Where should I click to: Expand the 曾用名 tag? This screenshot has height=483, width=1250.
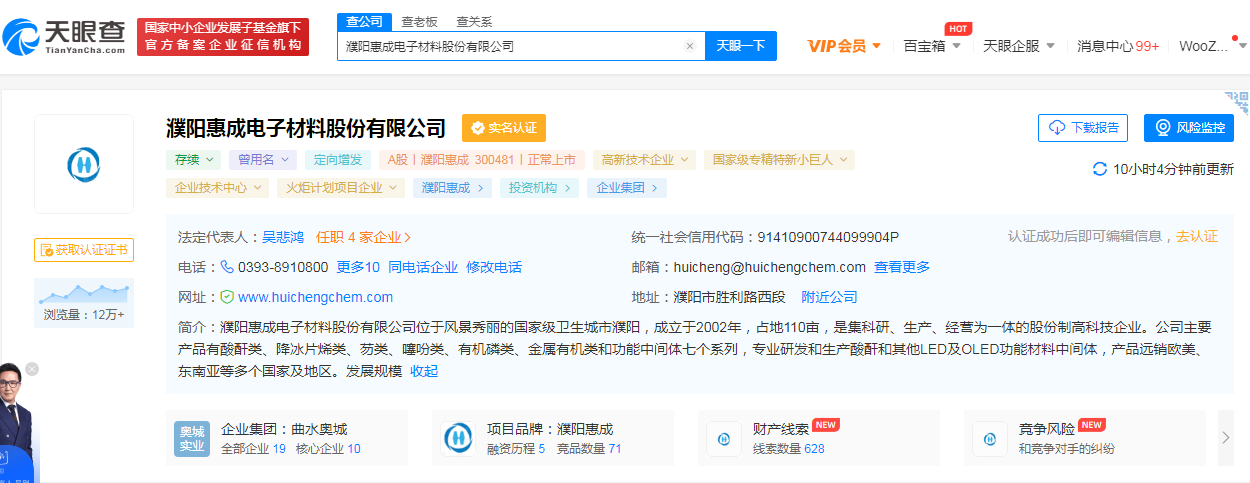click(x=262, y=159)
